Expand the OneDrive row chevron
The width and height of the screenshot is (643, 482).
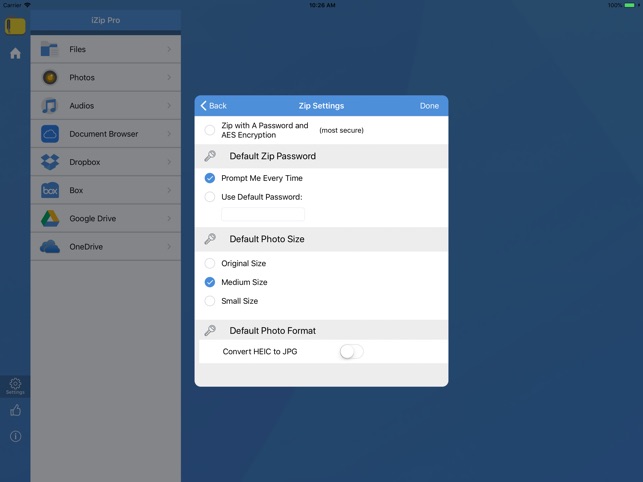(x=169, y=247)
